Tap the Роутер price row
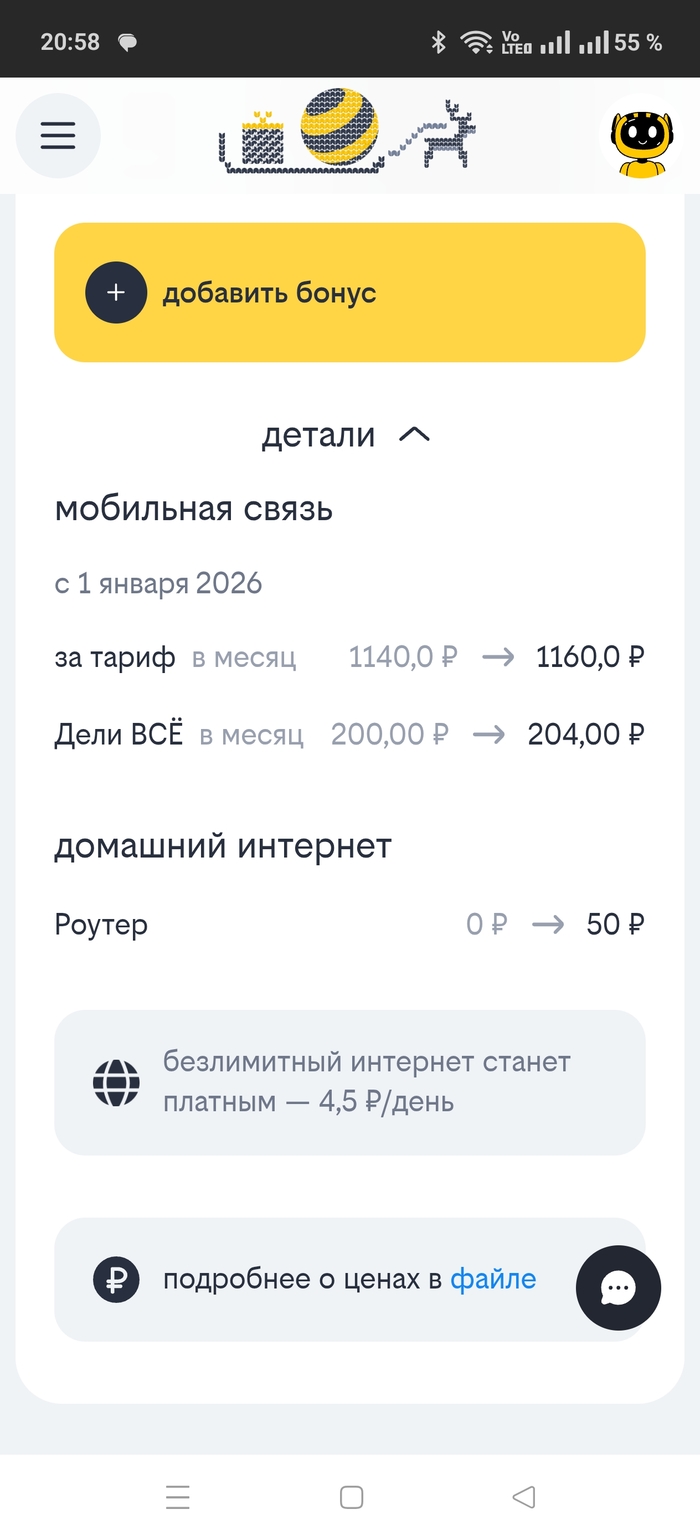This screenshot has width=700, height=1540. pyautogui.click(x=349, y=924)
